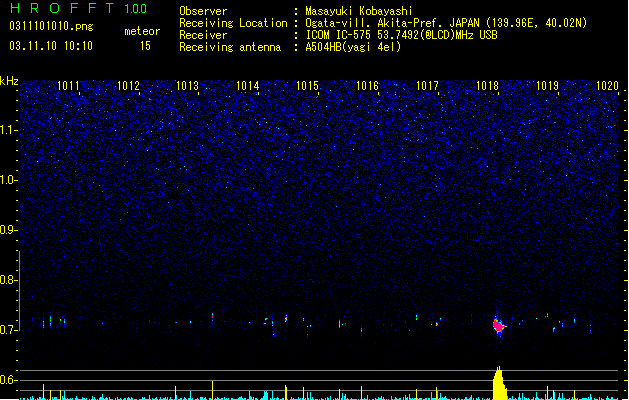The height and width of the screenshot is (400, 629).
Task: Click the kHz axis unit label
Action: pos(9,81)
